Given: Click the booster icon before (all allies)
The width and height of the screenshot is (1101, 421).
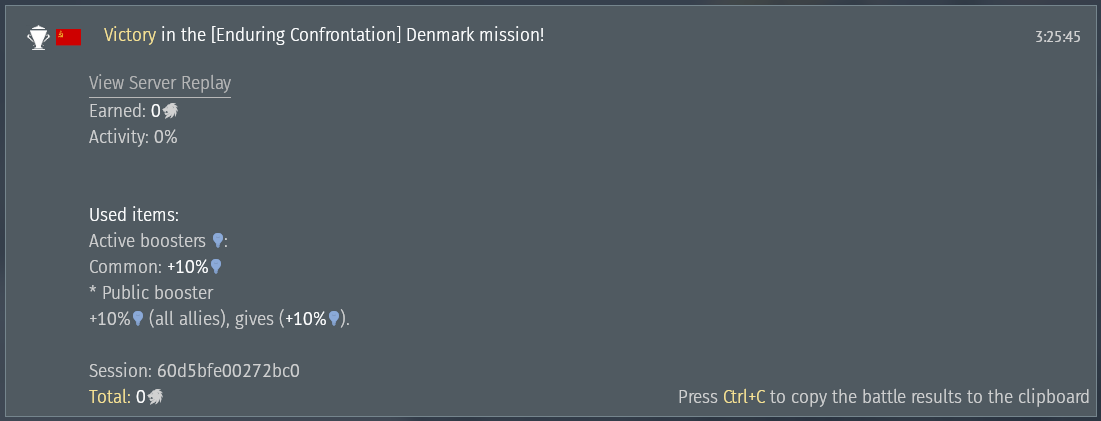Looking at the screenshot, I should click(138, 319).
